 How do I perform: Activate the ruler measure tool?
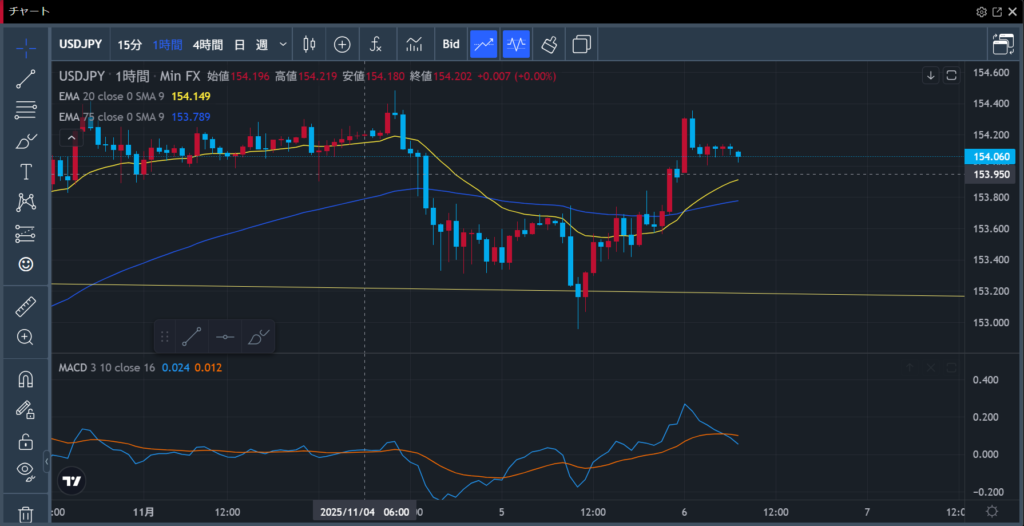[x=26, y=307]
